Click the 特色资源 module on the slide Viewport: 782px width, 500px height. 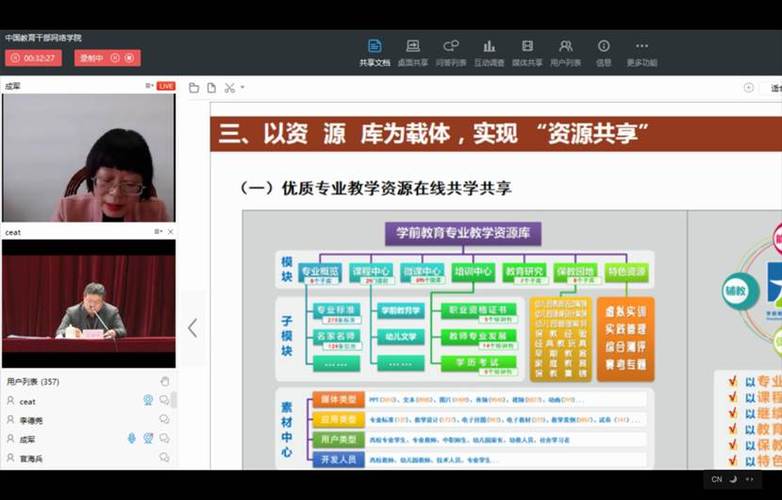[x=626, y=272]
